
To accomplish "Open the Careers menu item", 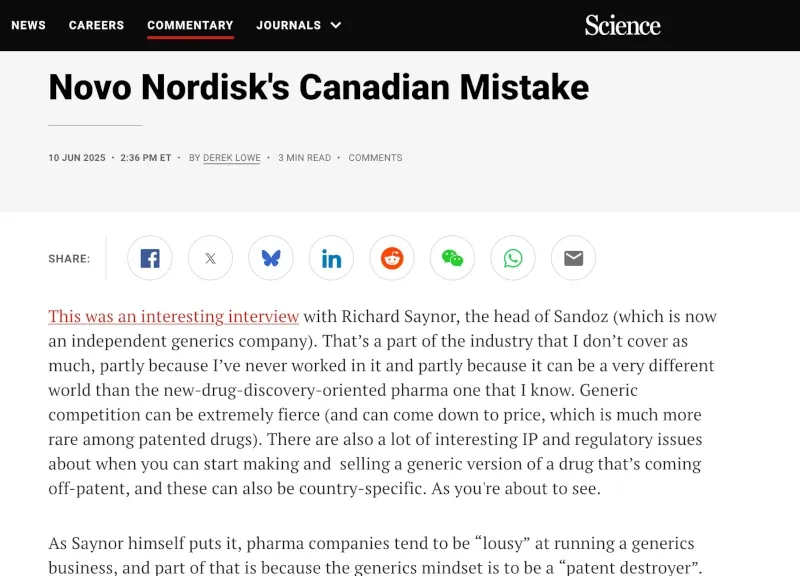I will click(96, 25).
